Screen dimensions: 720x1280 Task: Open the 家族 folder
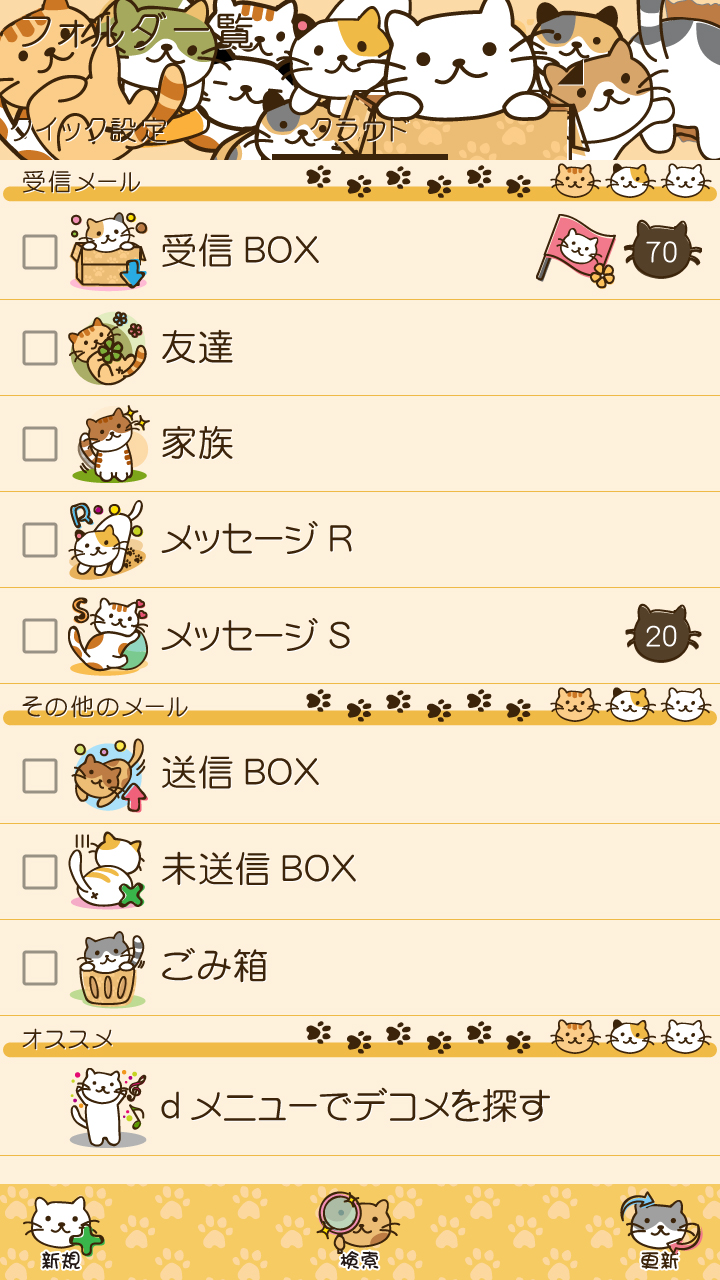[360, 444]
